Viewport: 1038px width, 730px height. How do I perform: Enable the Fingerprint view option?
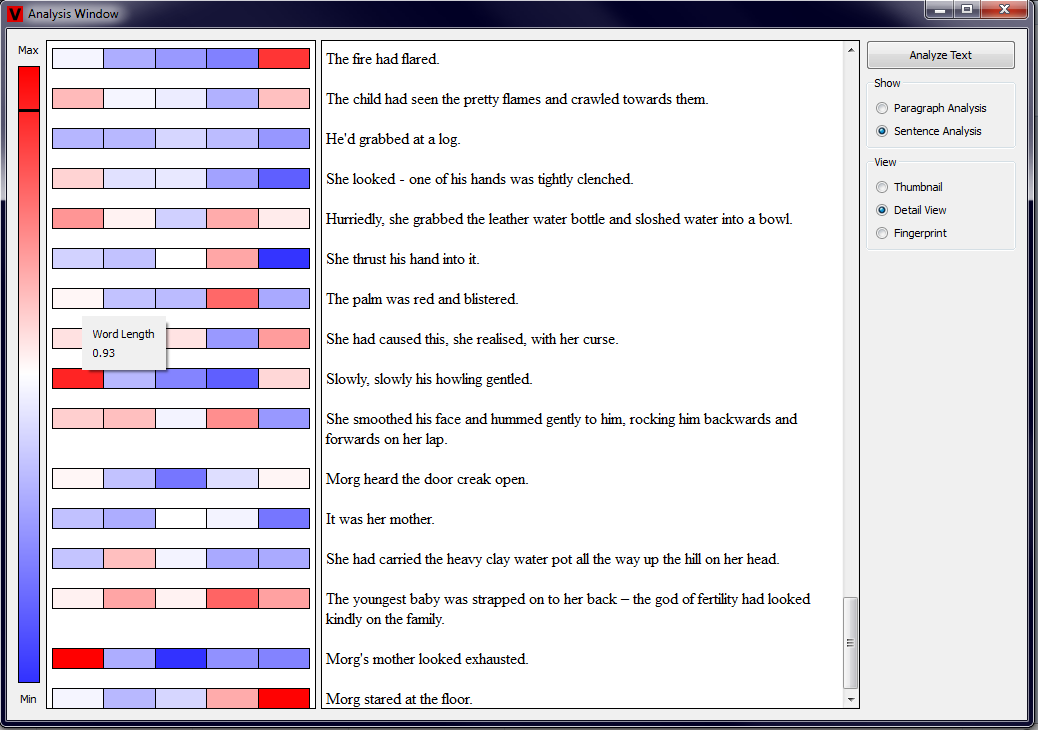[x=881, y=233]
